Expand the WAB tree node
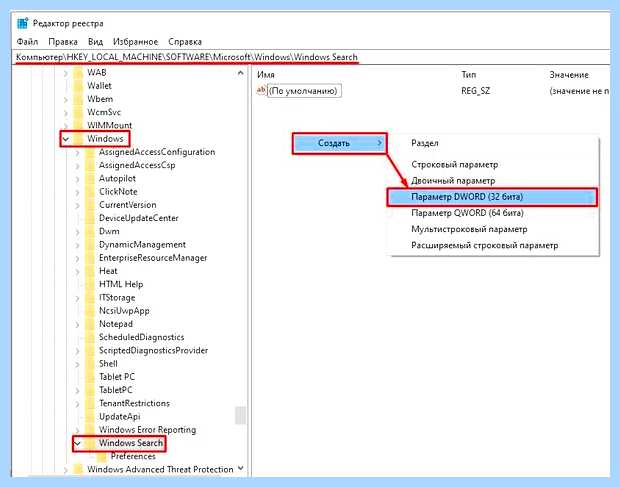 pos(66,73)
